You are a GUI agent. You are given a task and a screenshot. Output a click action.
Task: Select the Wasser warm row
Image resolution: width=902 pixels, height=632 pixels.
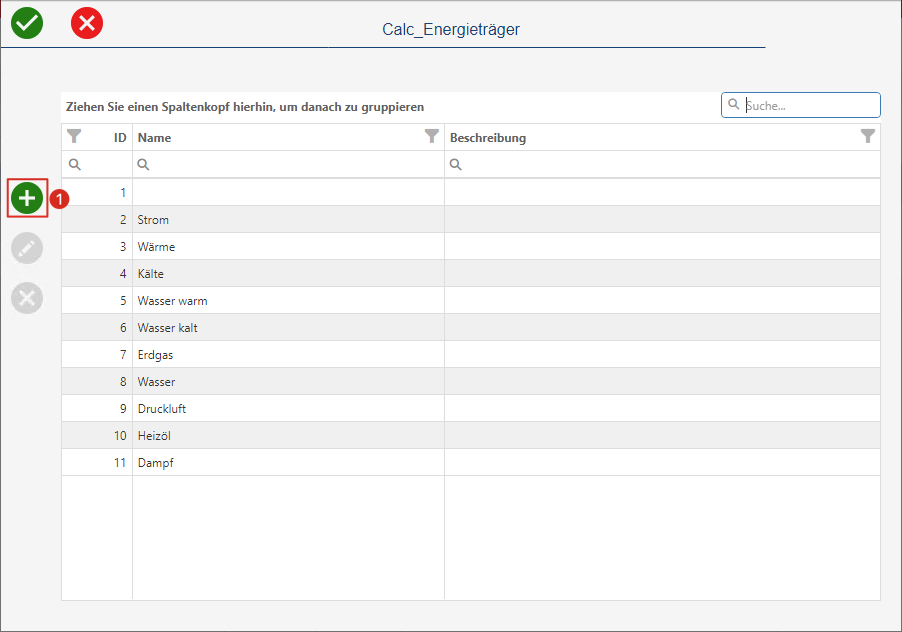pyautogui.click(x=471, y=301)
